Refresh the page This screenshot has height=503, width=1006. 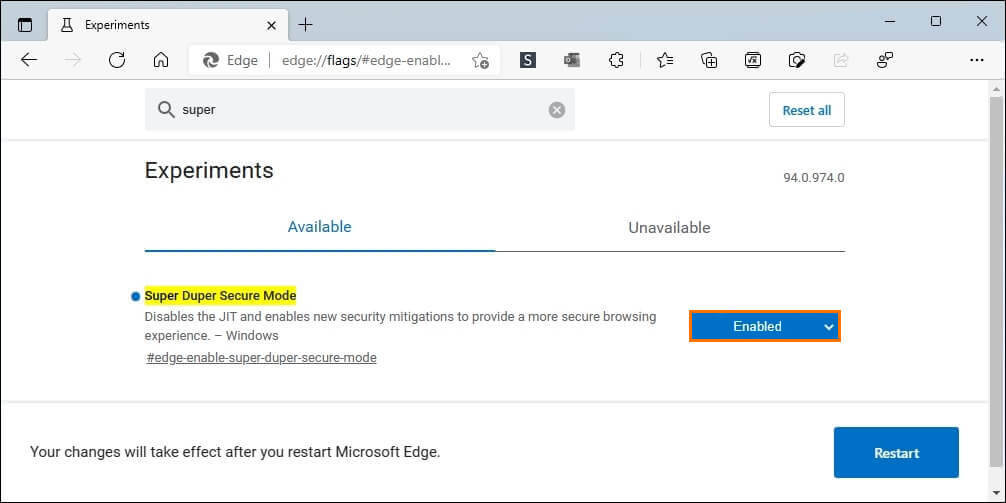pyautogui.click(x=117, y=60)
